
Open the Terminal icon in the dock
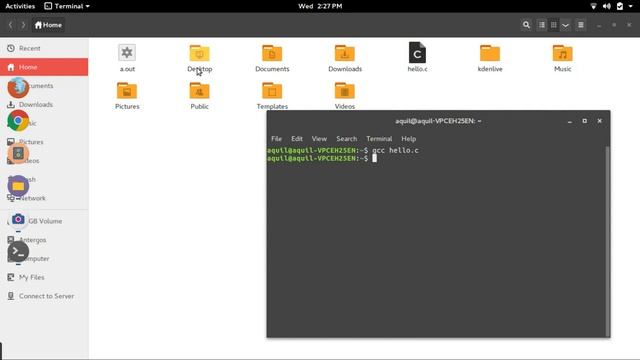tap(18, 252)
